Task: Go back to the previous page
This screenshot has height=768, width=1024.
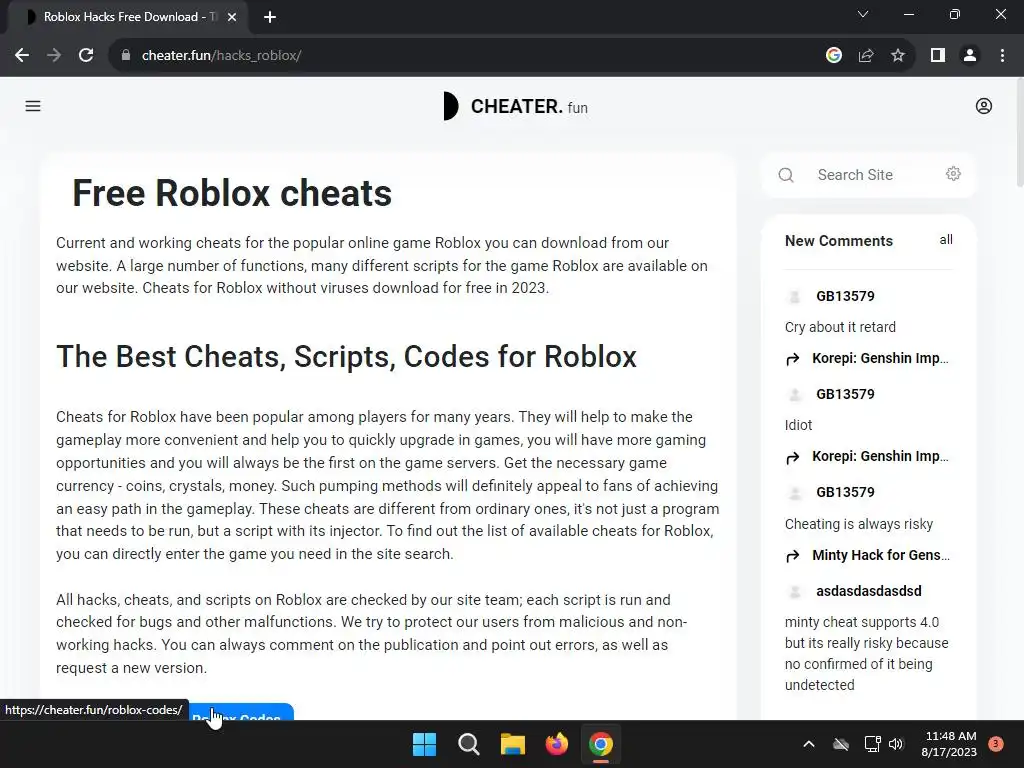Action: (x=22, y=56)
